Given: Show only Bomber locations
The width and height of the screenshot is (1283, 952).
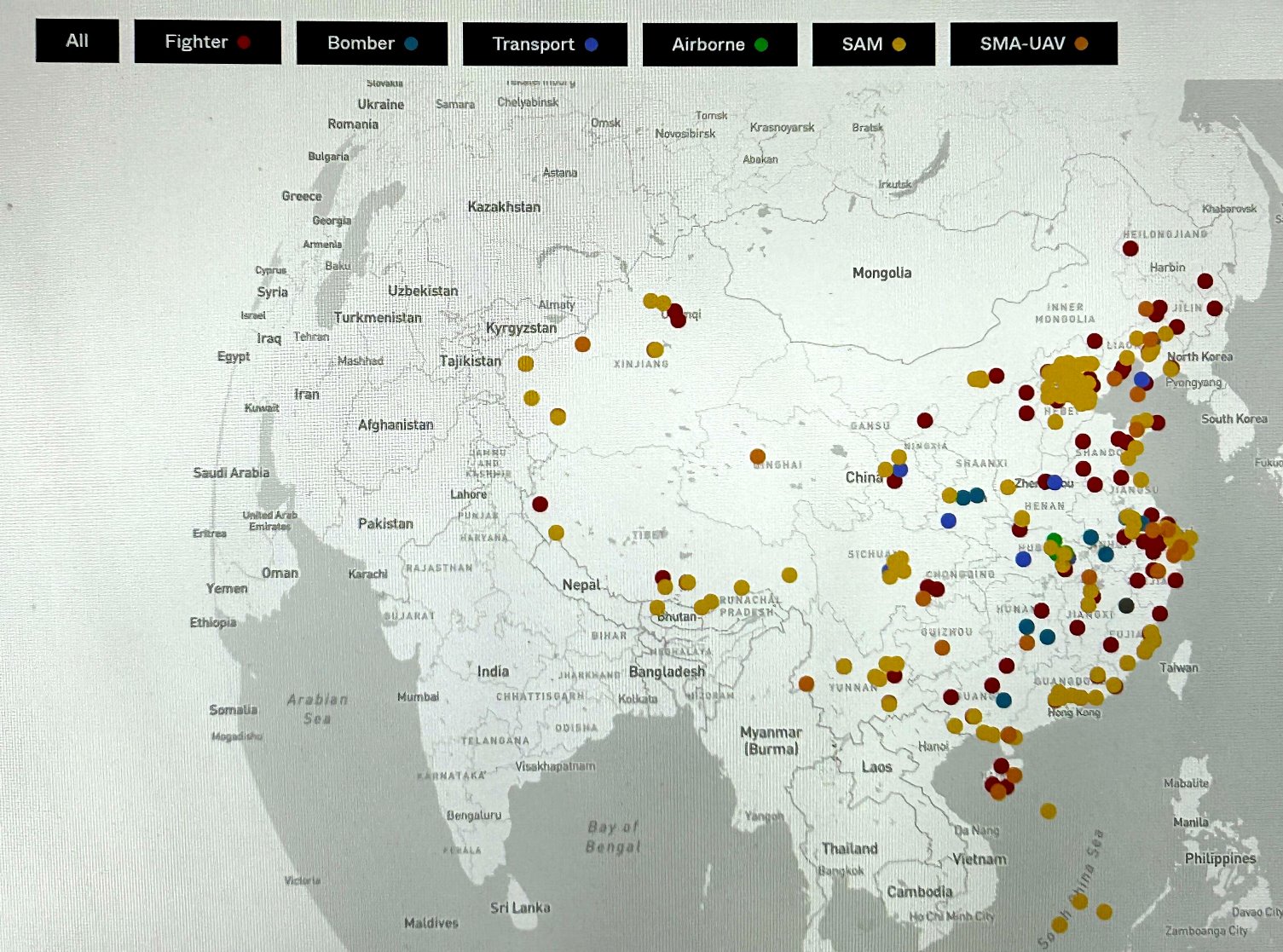Looking at the screenshot, I should pyautogui.click(x=372, y=43).
